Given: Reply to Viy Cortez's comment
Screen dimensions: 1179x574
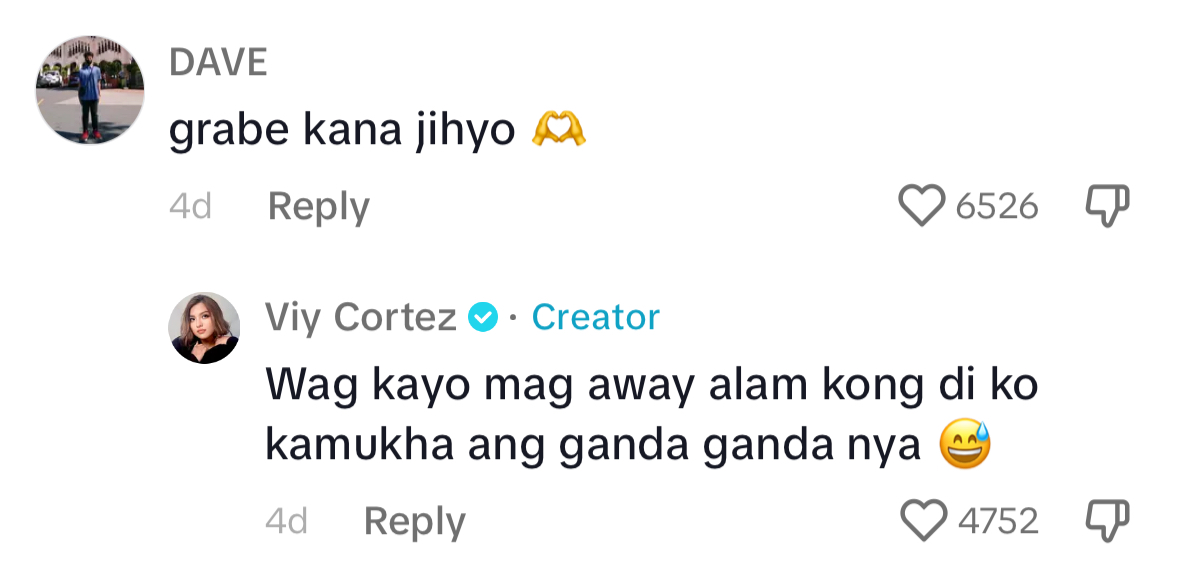Looking at the screenshot, I should point(414,521).
